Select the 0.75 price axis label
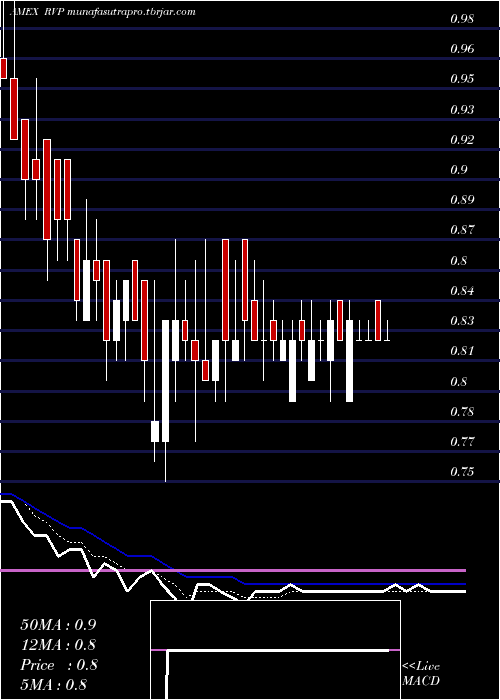The width and height of the screenshot is (500, 700). pyautogui.click(x=462, y=472)
